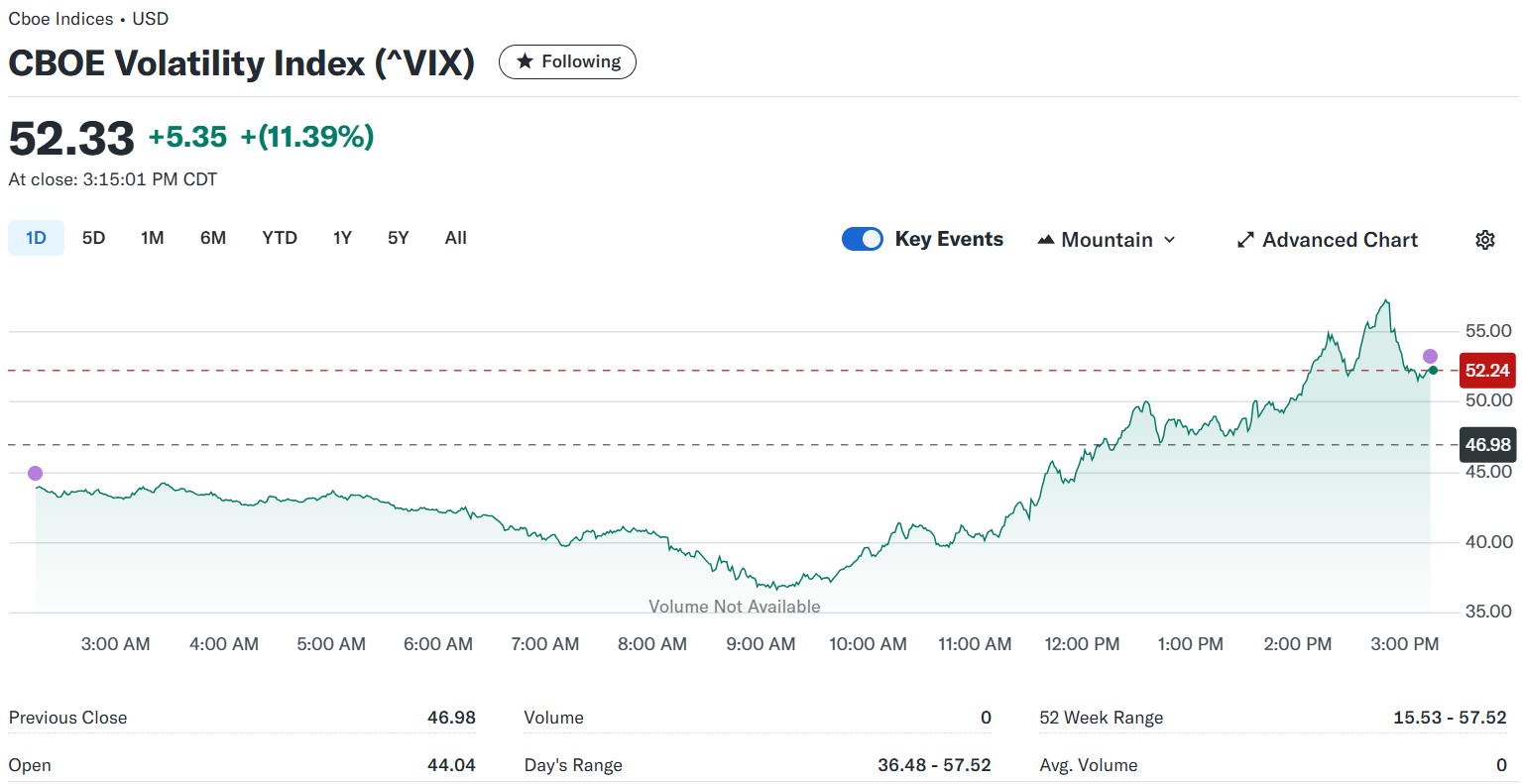Click purple key event marker near 3:00 PM
The width and height of the screenshot is (1522, 784).
click(1430, 357)
